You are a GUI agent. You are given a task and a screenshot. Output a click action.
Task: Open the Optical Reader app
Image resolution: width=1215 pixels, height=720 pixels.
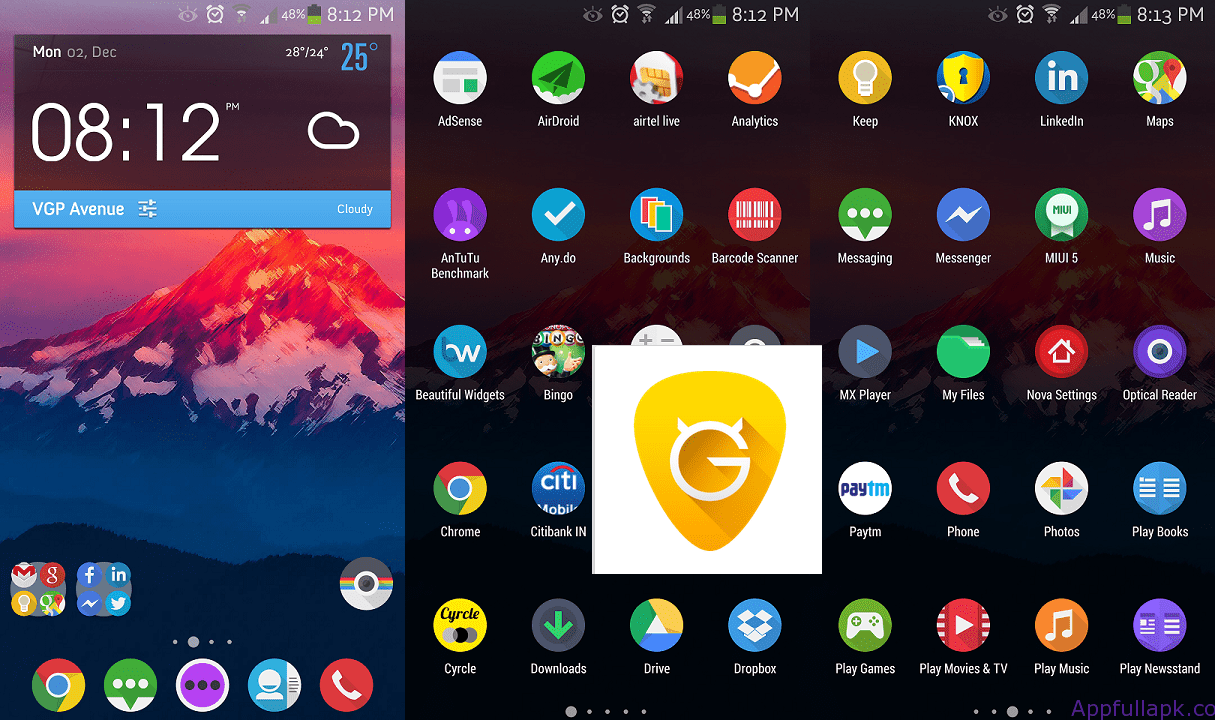pyautogui.click(x=1159, y=351)
